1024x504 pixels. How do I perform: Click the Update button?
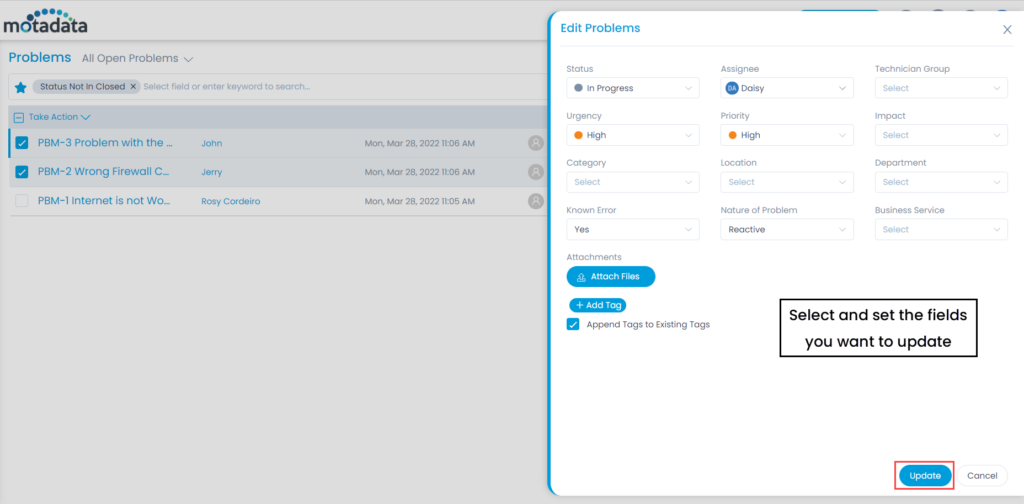[924, 476]
